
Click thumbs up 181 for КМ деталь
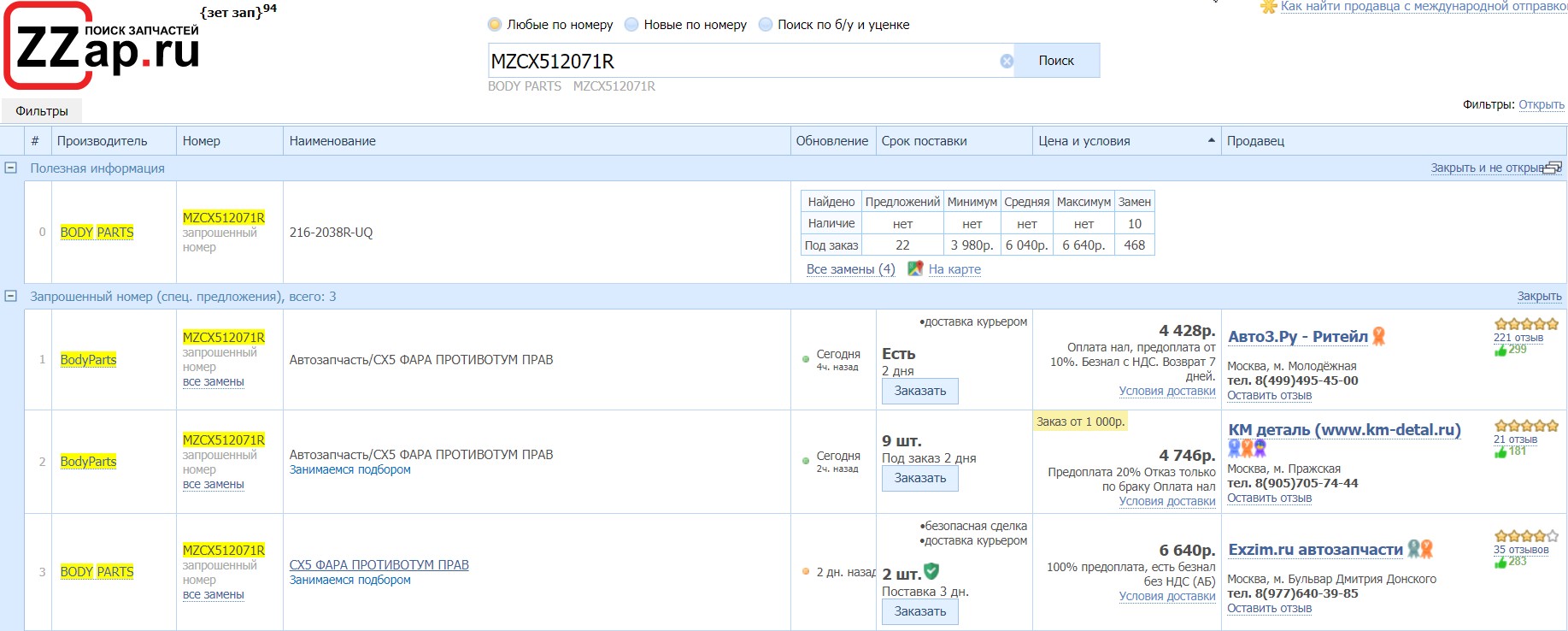[x=1511, y=451]
